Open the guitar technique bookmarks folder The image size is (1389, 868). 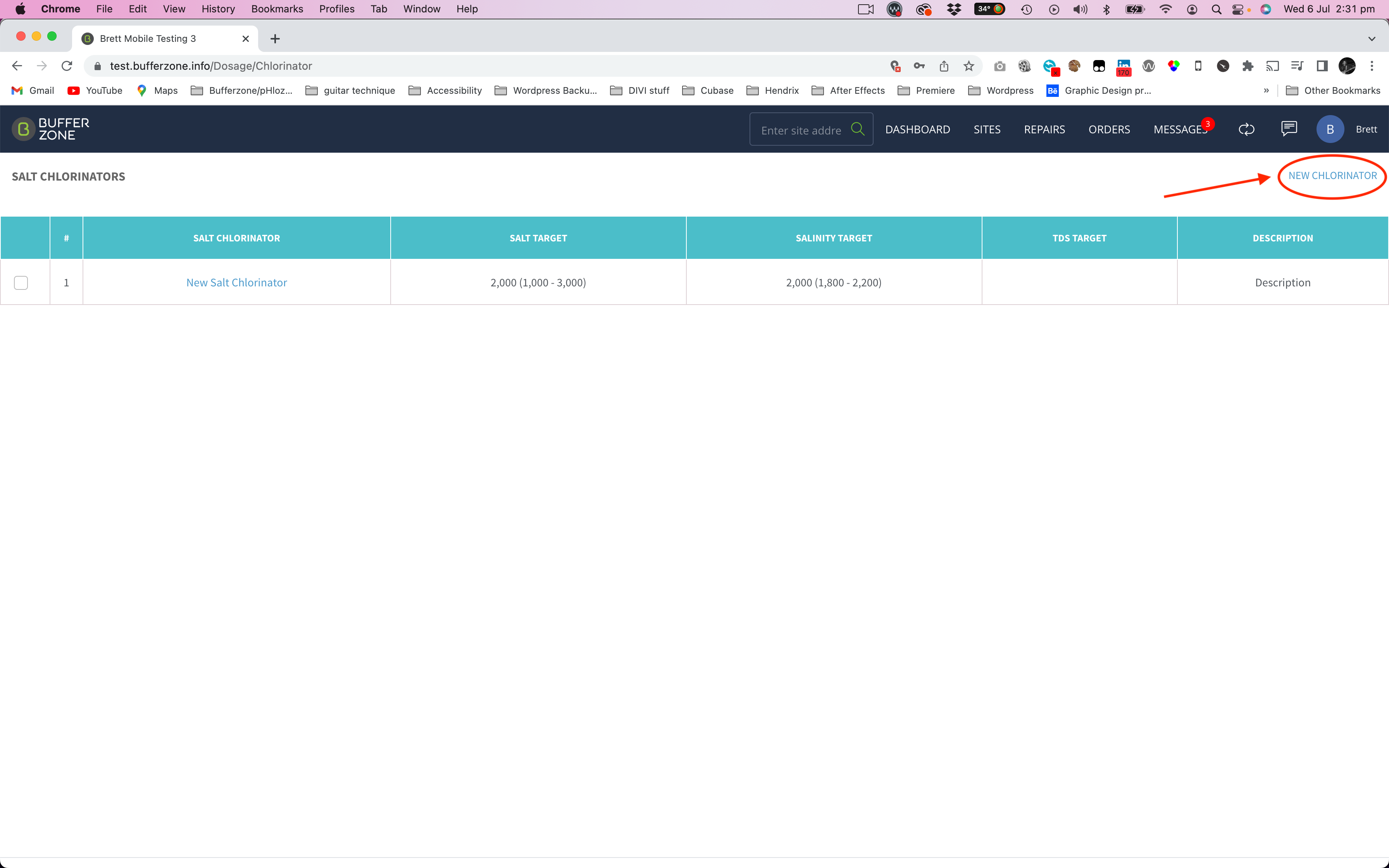pos(350,90)
